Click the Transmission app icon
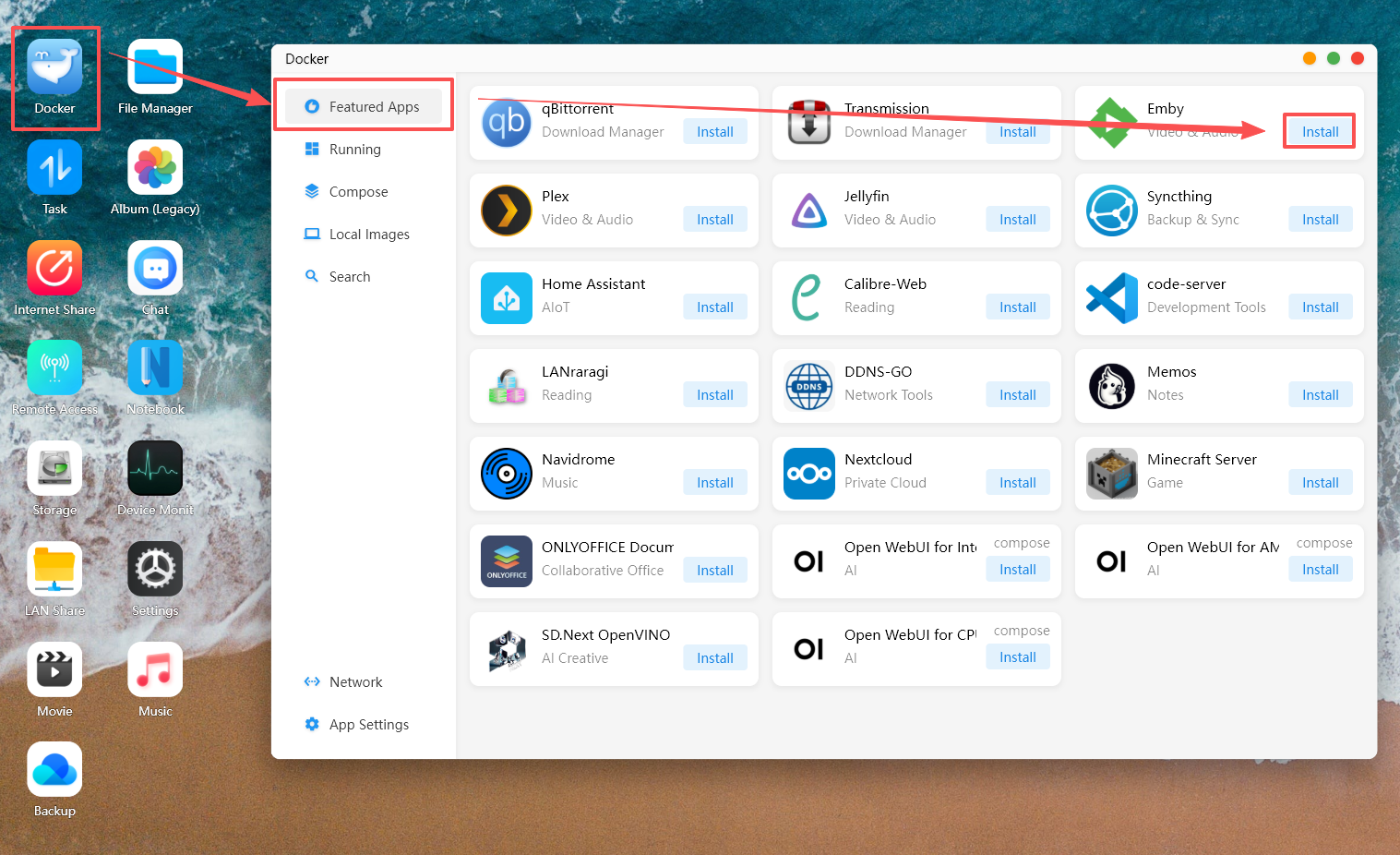This screenshot has height=855, width=1400. click(x=809, y=123)
